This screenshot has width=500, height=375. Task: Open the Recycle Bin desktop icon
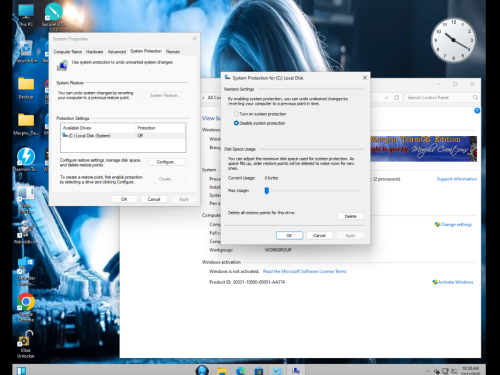click(26, 52)
